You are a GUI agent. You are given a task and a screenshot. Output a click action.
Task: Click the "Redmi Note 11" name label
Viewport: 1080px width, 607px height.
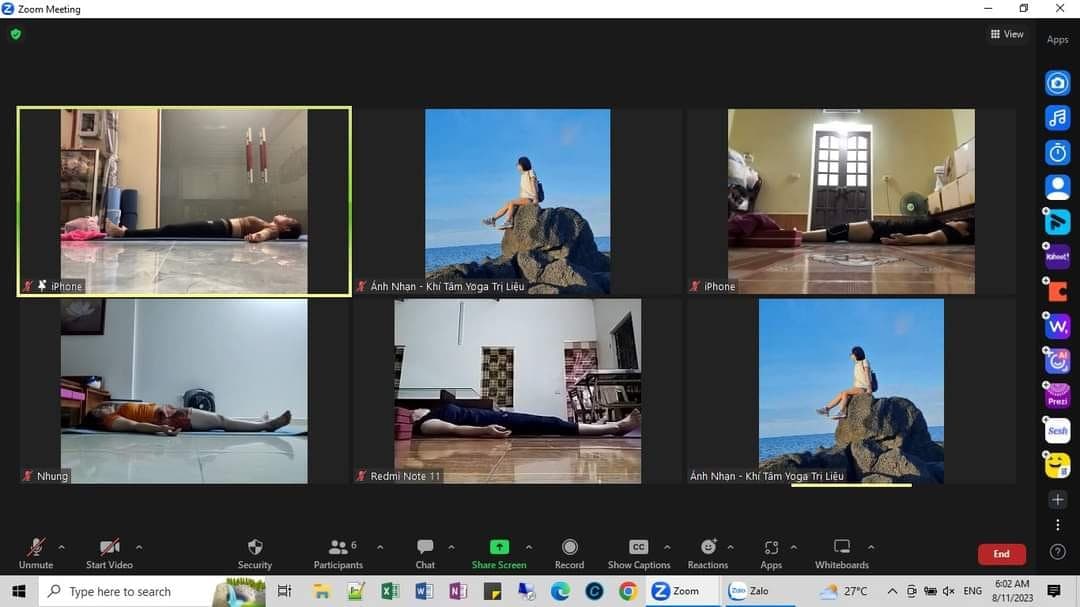405,476
